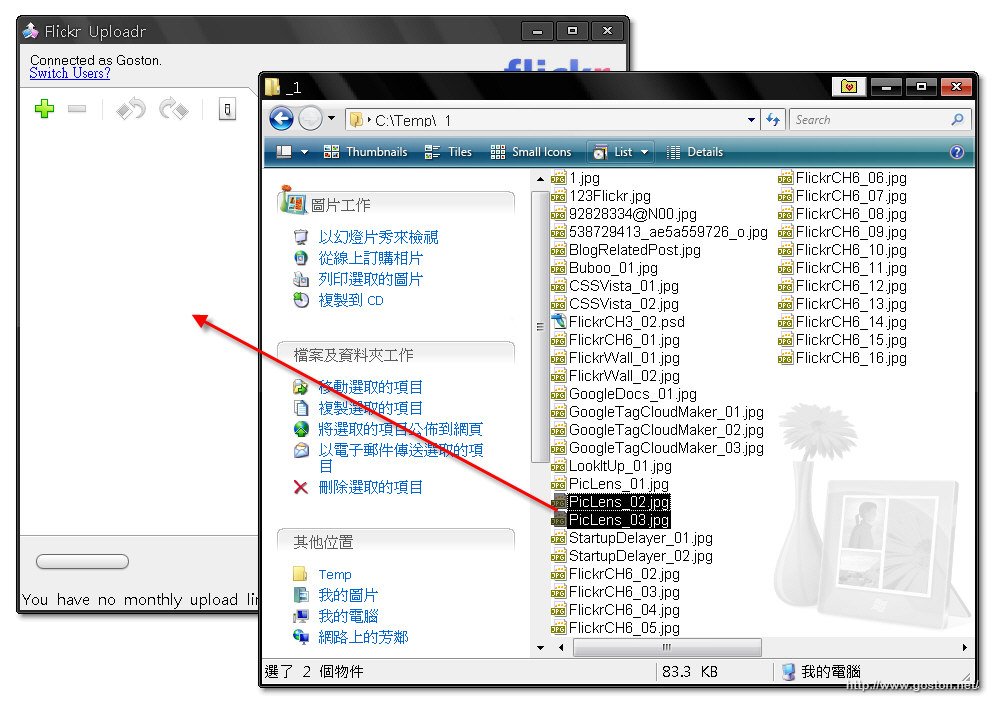The image size is (994, 701).
Task: Expand the List view dropdown arrow
Action: click(645, 152)
